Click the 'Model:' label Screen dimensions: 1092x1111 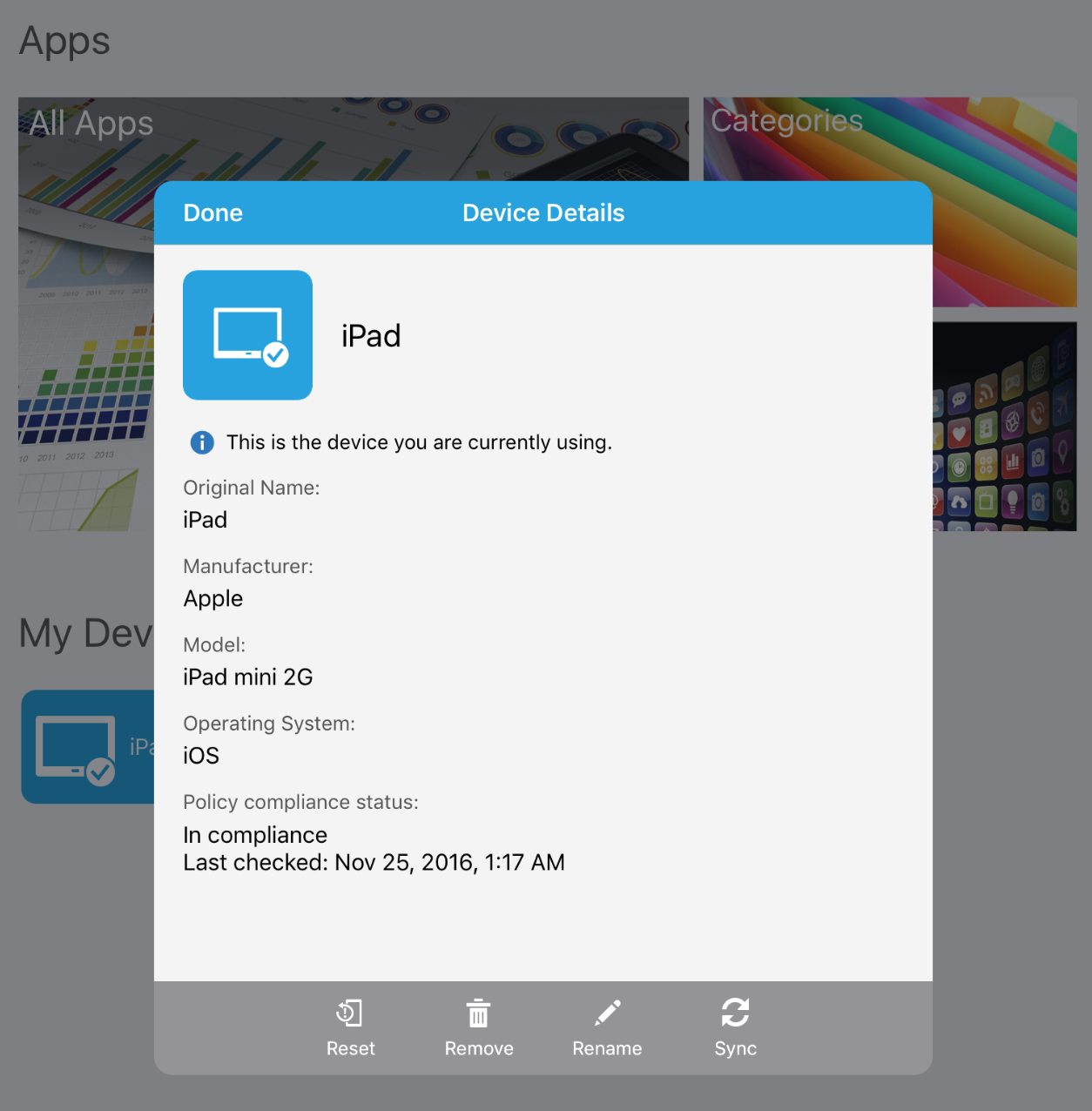(214, 644)
